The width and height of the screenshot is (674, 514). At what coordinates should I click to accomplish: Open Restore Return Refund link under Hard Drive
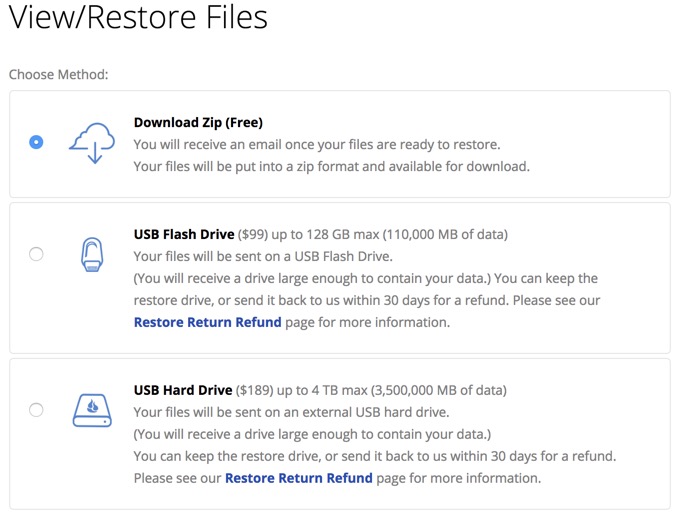pos(299,478)
